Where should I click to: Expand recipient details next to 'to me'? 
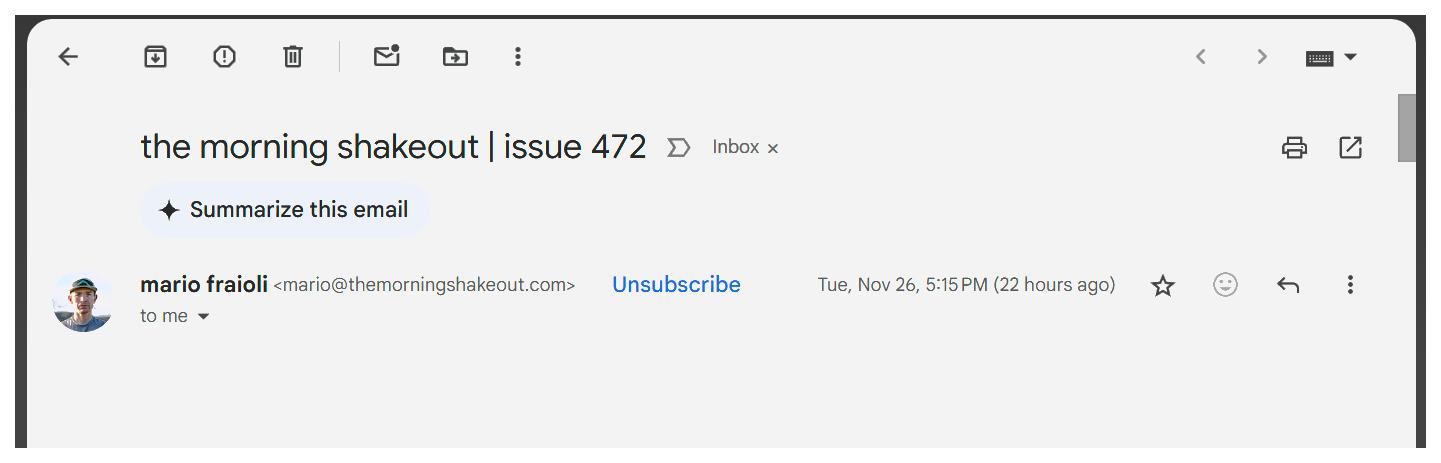pyautogui.click(x=204, y=316)
